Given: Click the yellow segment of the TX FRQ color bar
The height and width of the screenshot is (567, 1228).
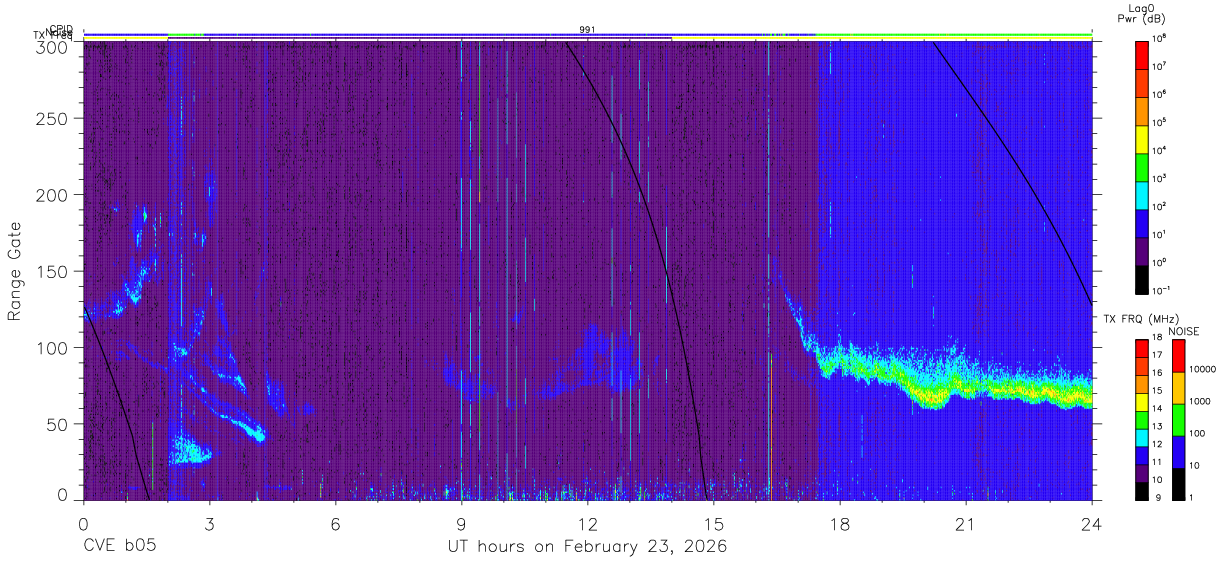Looking at the screenshot, I should [x=1143, y=401].
